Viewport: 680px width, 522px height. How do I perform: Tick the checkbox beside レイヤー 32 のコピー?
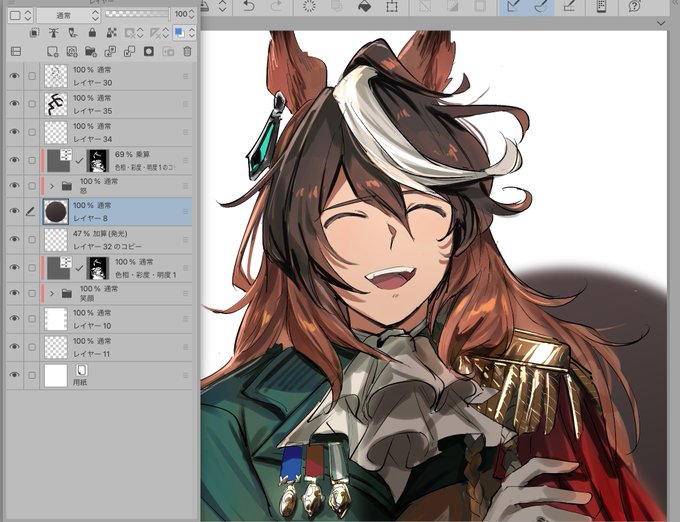point(32,239)
